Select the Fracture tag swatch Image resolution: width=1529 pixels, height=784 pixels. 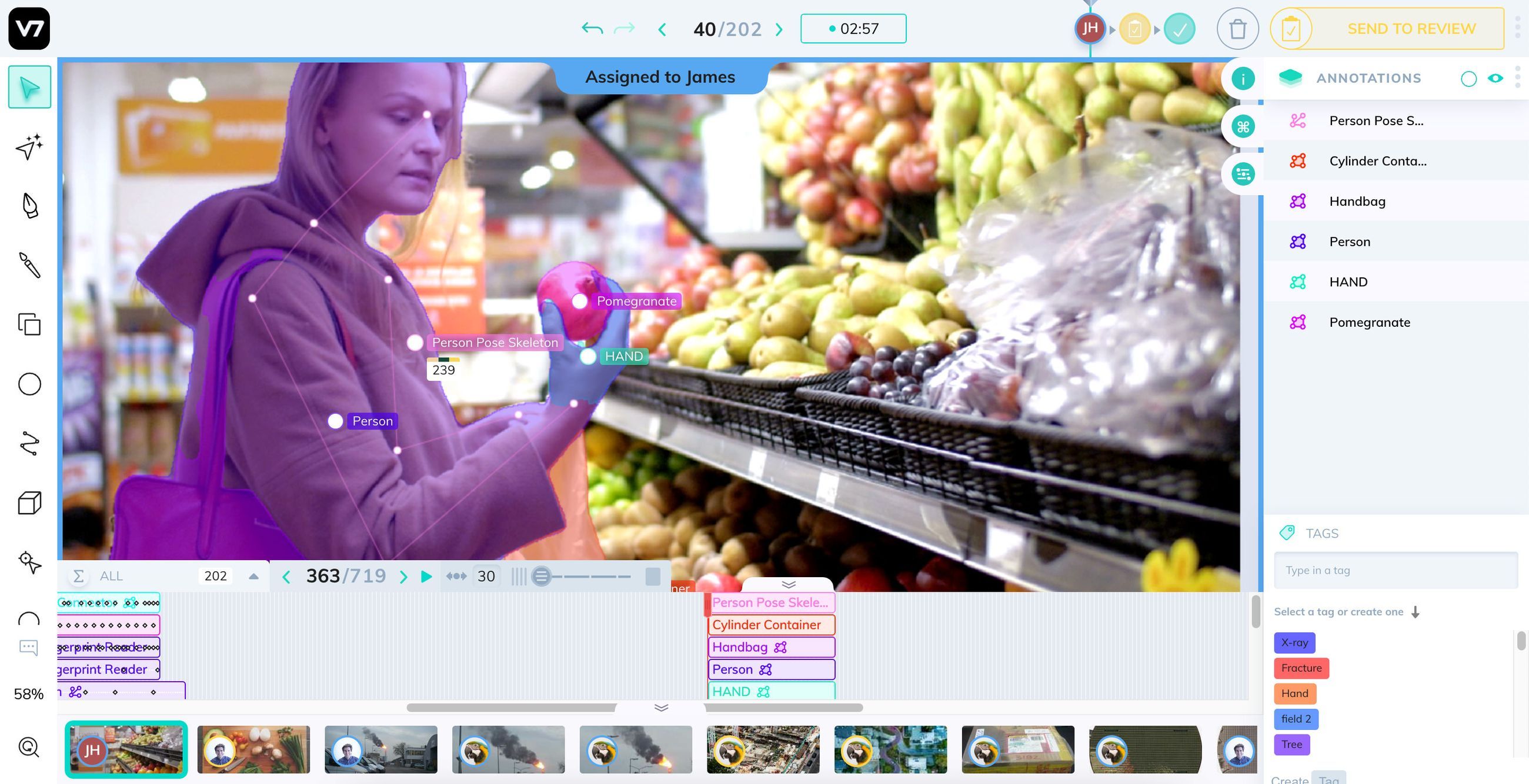point(1301,668)
